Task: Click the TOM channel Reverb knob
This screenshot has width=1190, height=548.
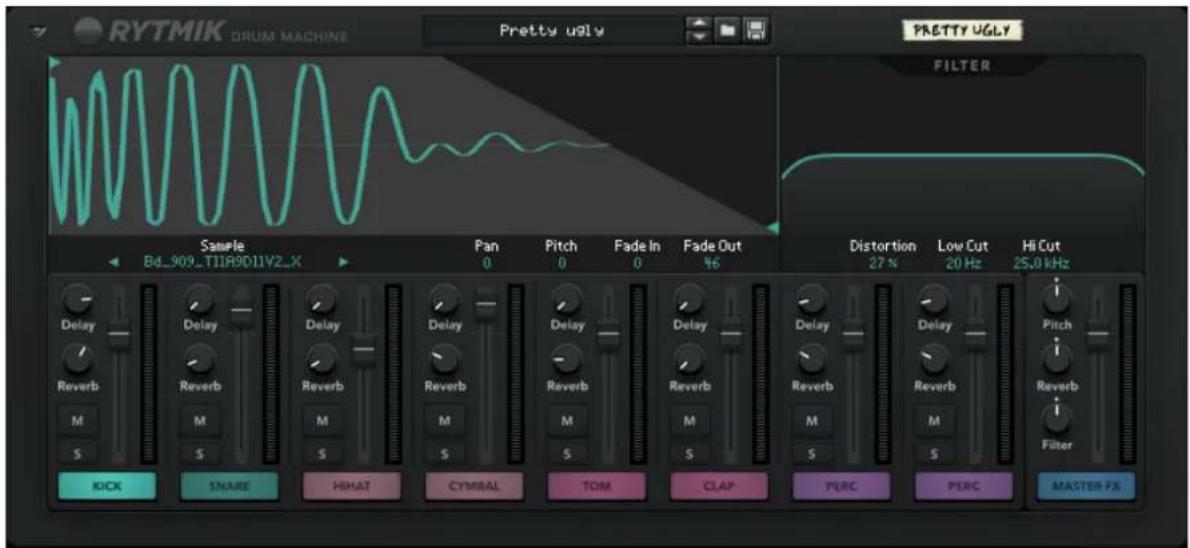Action: 567,358
